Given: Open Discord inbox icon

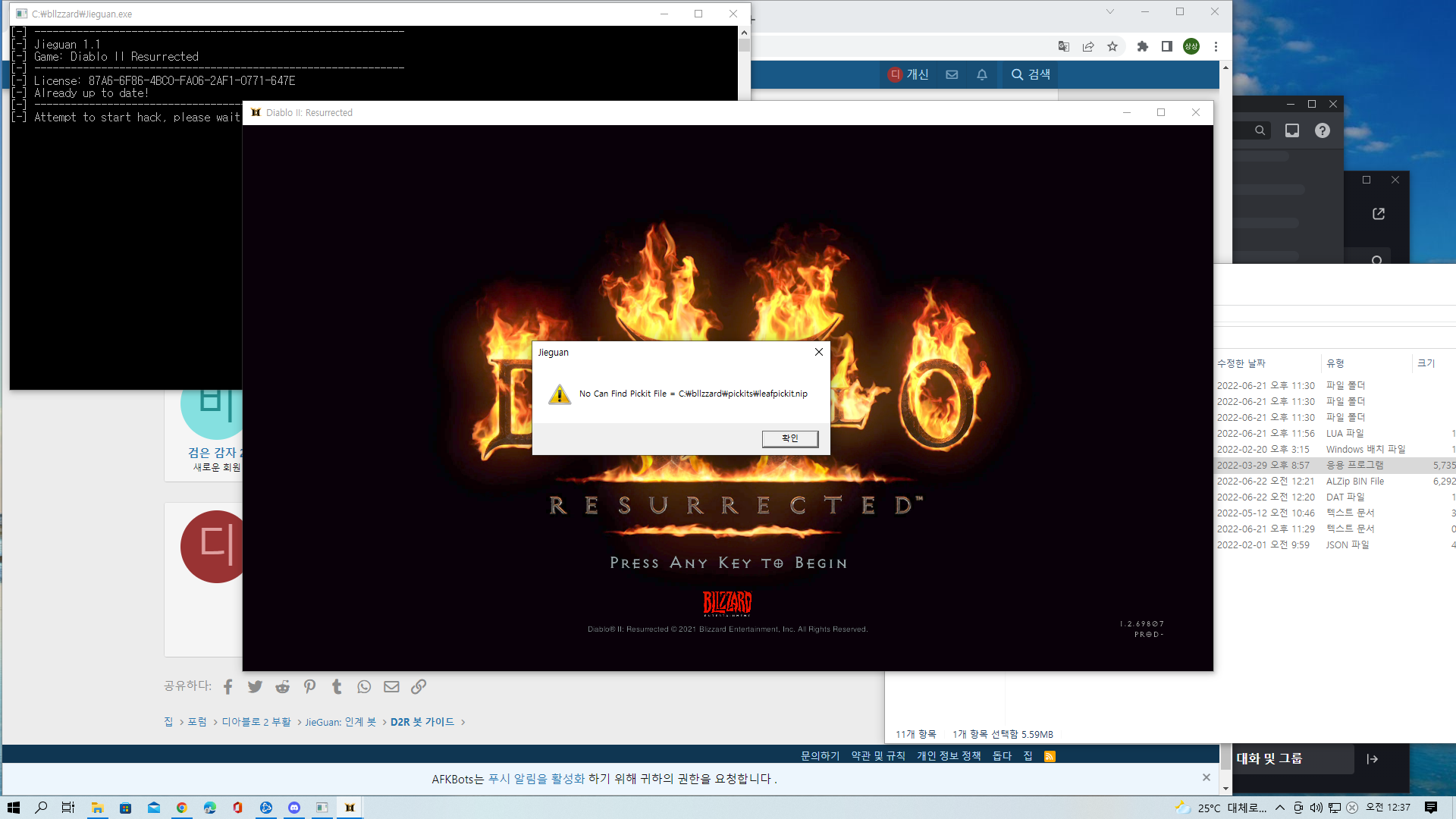Looking at the screenshot, I should tap(1292, 130).
